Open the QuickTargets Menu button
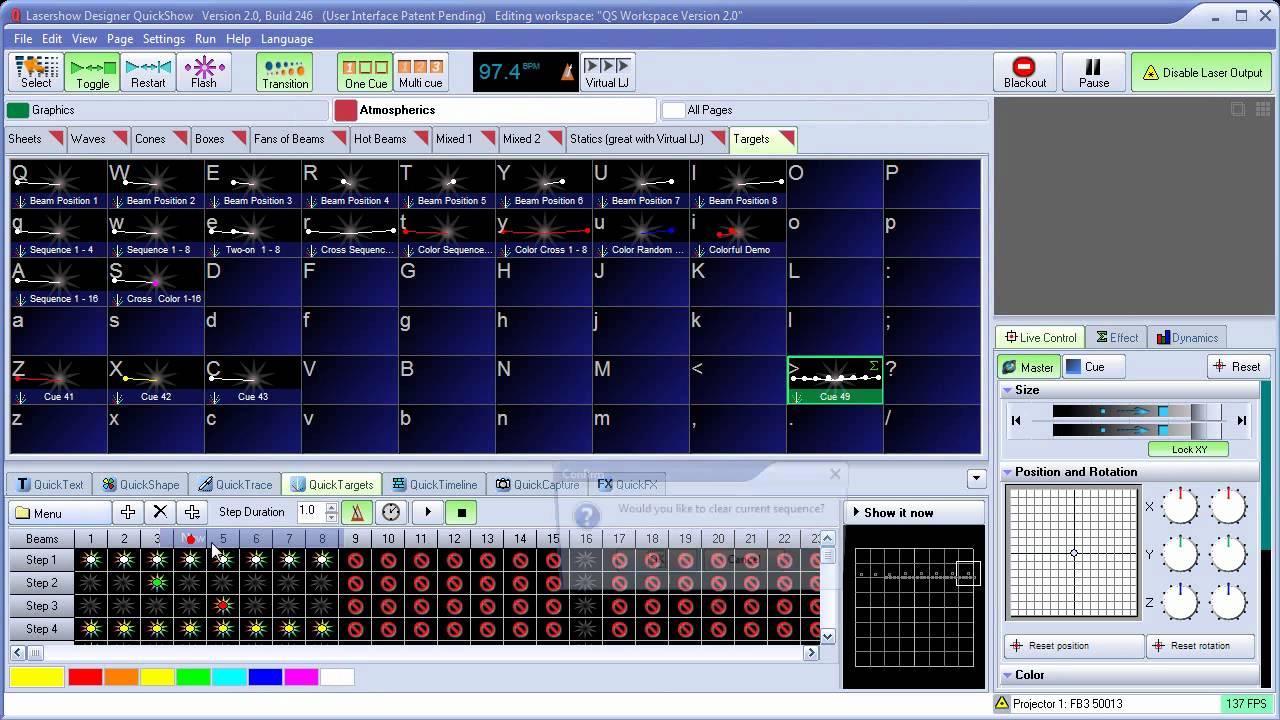This screenshot has height=720, width=1280. (61, 513)
